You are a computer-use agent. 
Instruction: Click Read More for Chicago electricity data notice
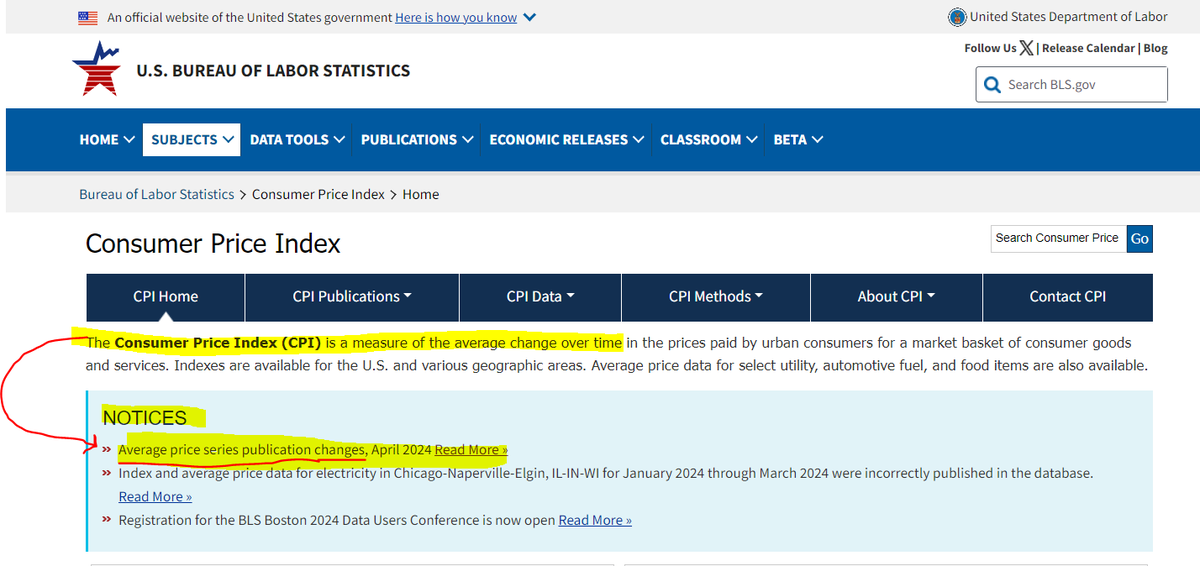click(x=155, y=496)
